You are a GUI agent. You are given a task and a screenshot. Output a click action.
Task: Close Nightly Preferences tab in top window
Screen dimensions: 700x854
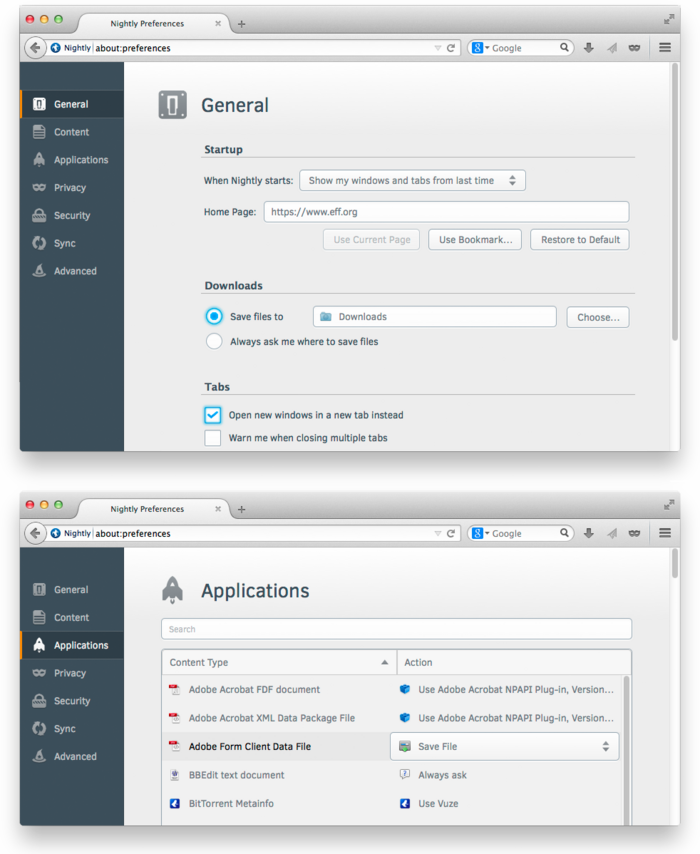coord(218,23)
